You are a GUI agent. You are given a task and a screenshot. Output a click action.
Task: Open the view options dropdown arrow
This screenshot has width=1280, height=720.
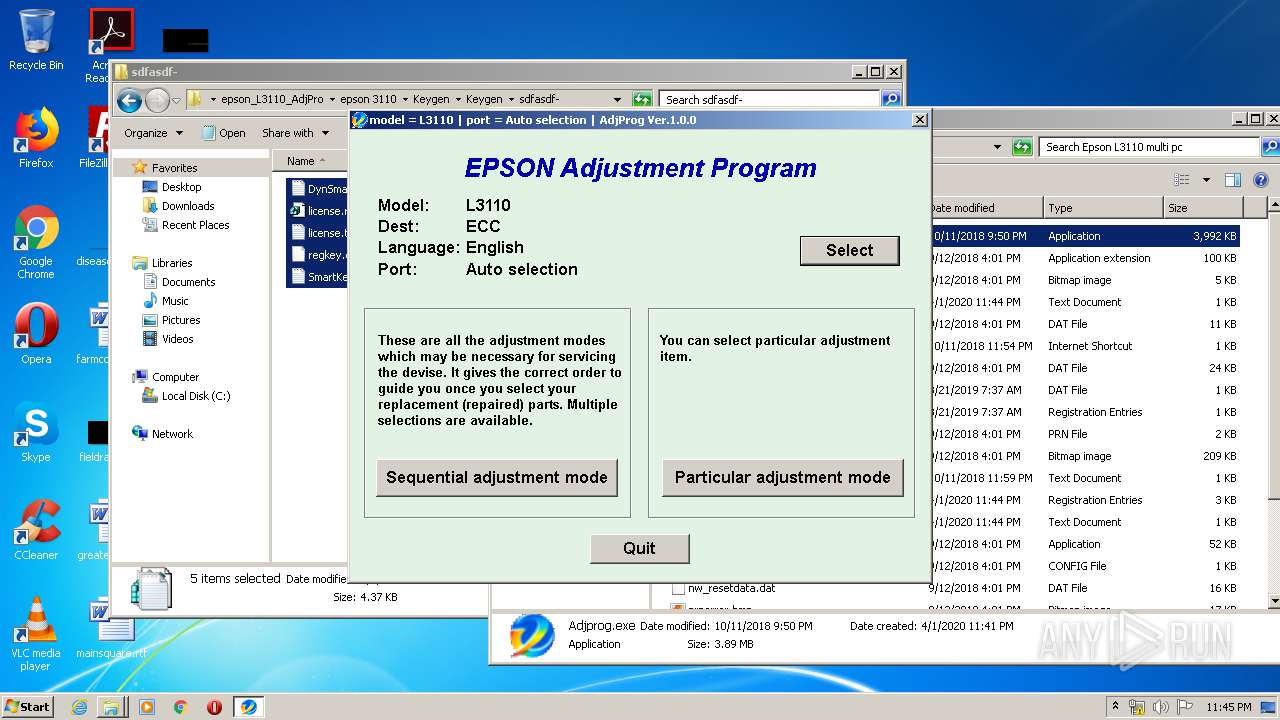[1205, 180]
